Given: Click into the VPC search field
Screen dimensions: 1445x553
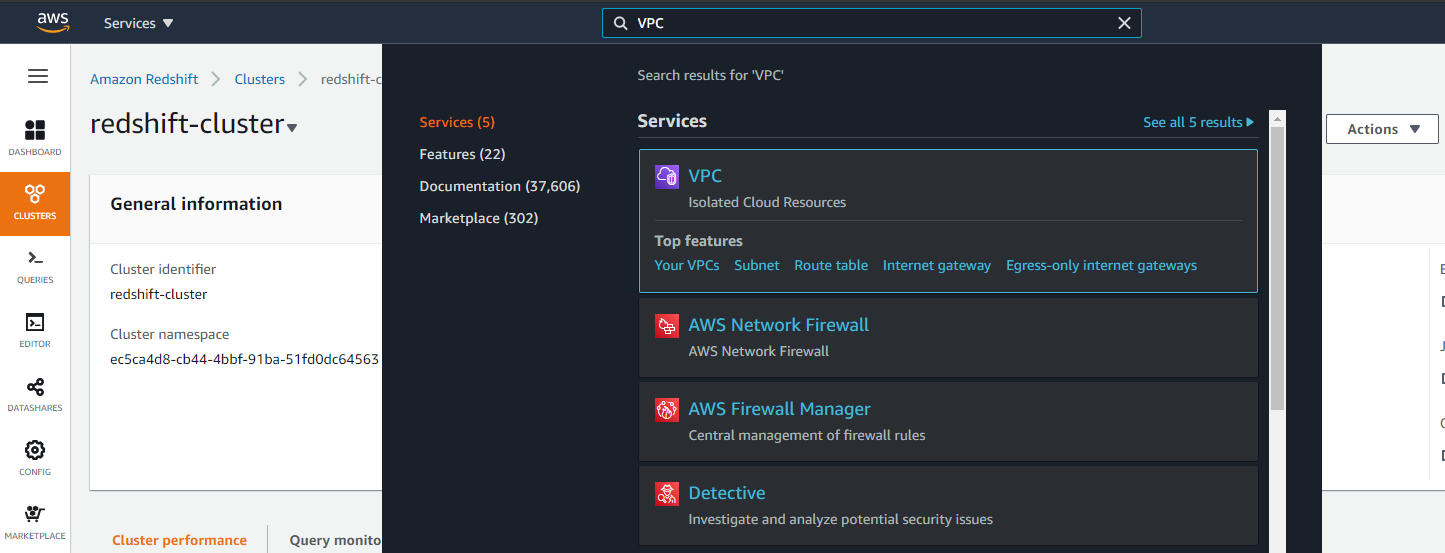Looking at the screenshot, I should [x=870, y=23].
